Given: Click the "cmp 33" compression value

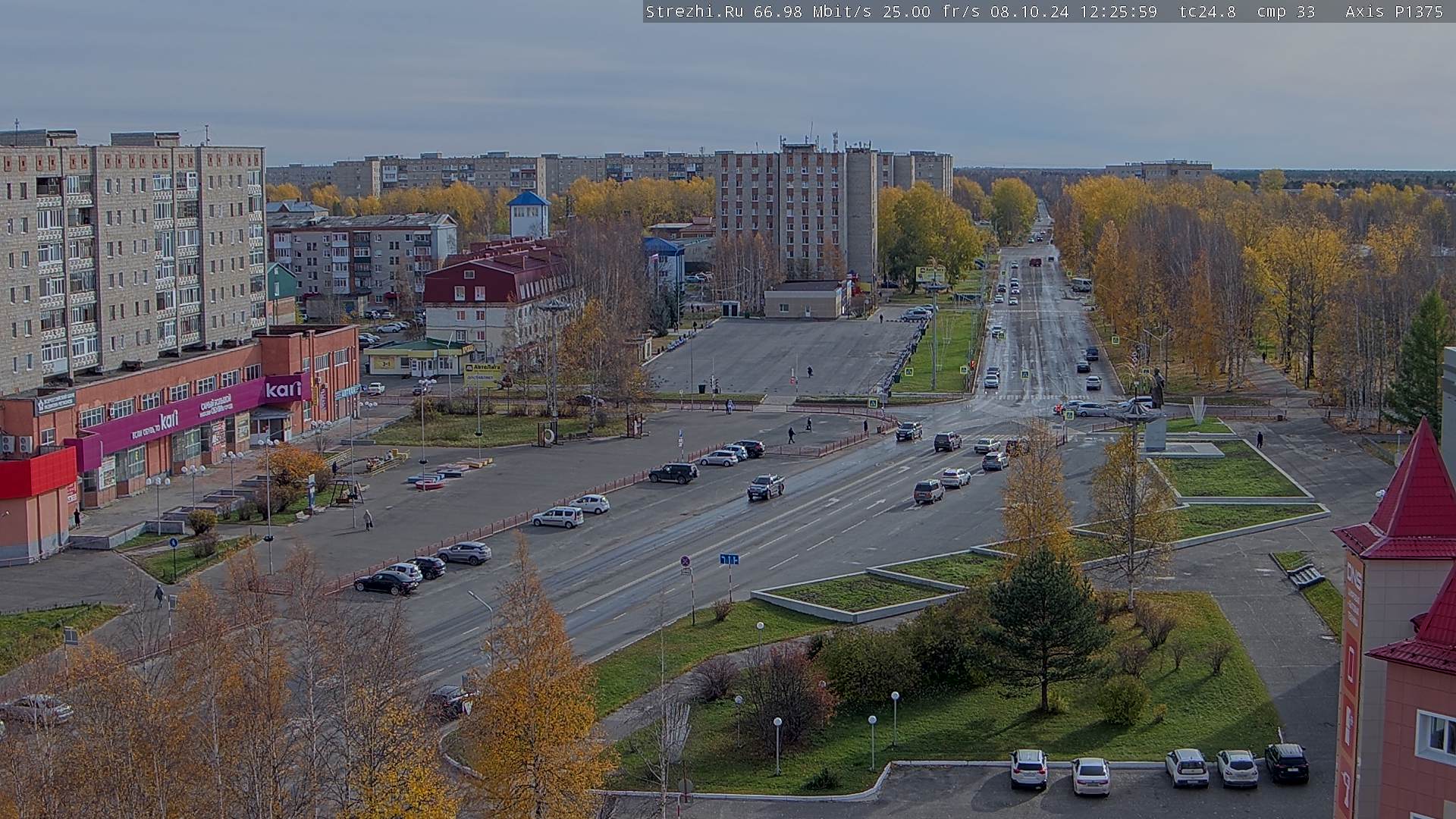Looking at the screenshot, I should click(1286, 11).
